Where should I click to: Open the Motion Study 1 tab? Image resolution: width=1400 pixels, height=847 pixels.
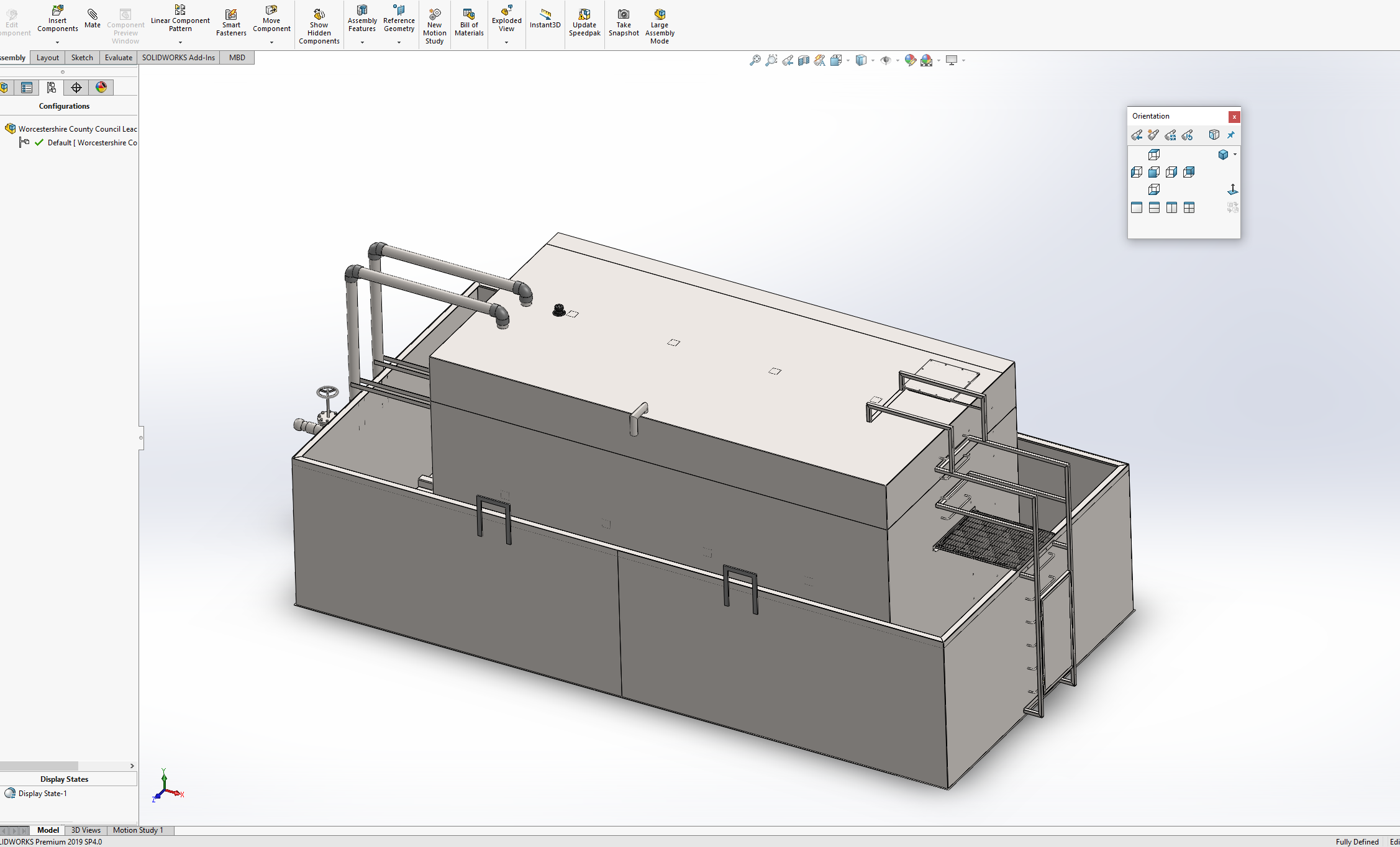click(138, 830)
